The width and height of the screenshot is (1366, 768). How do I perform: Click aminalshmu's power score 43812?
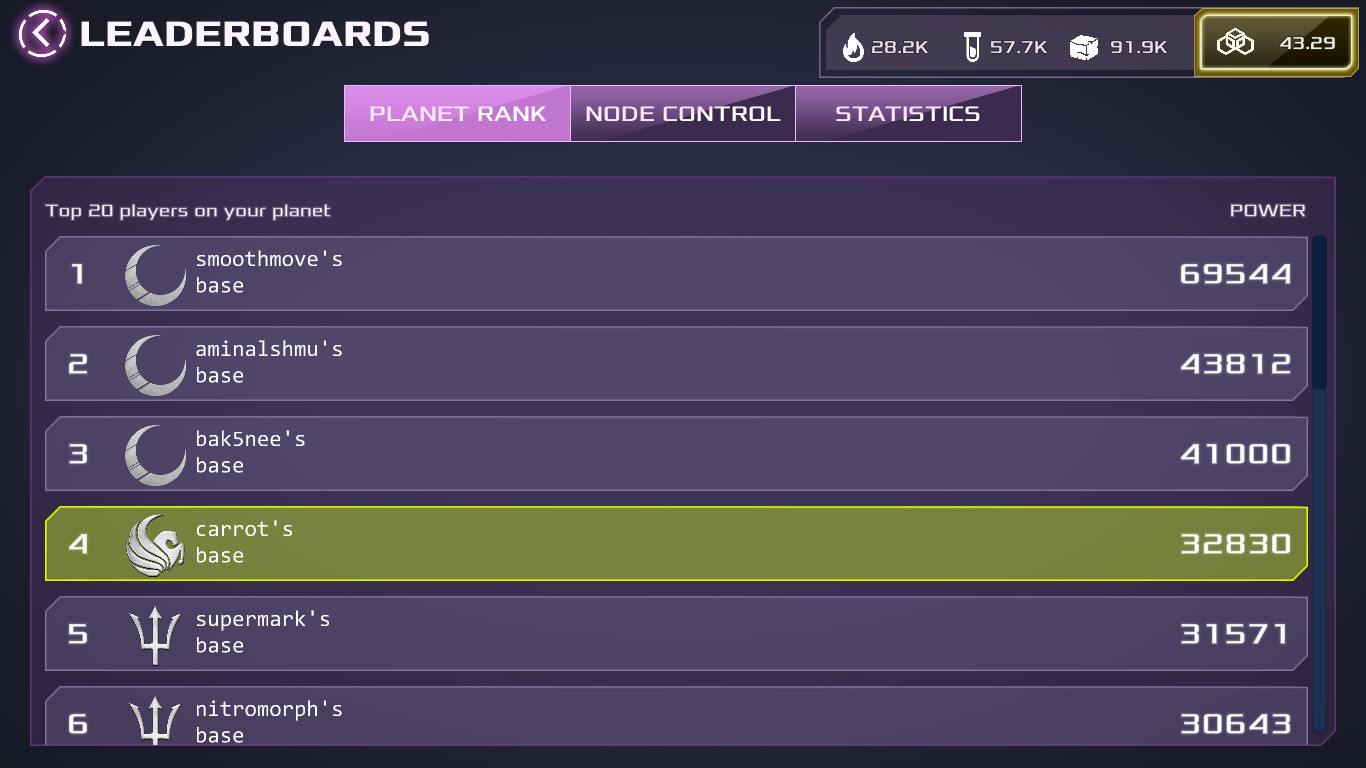(x=1236, y=364)
